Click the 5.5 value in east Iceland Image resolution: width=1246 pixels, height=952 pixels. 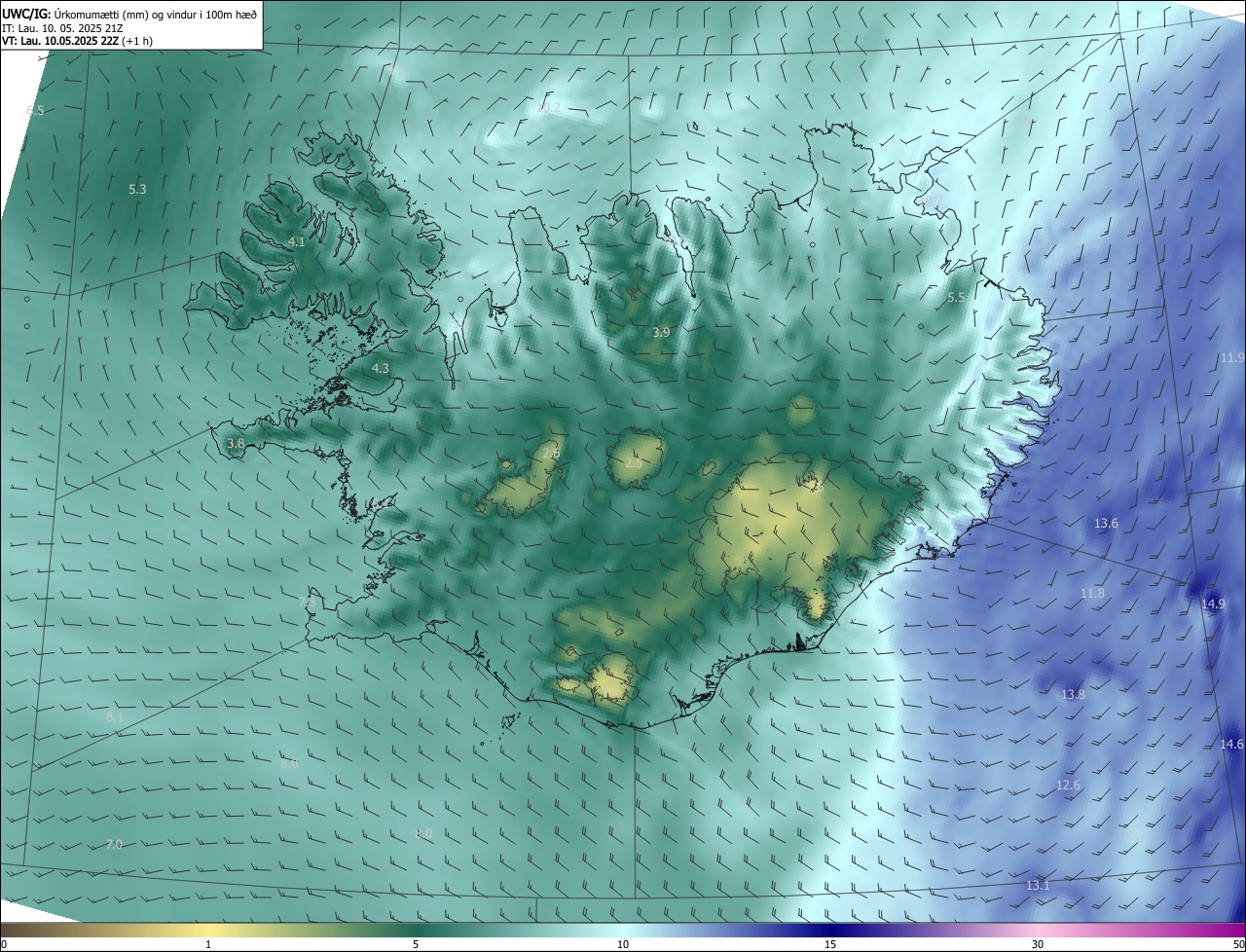(956, 297)
